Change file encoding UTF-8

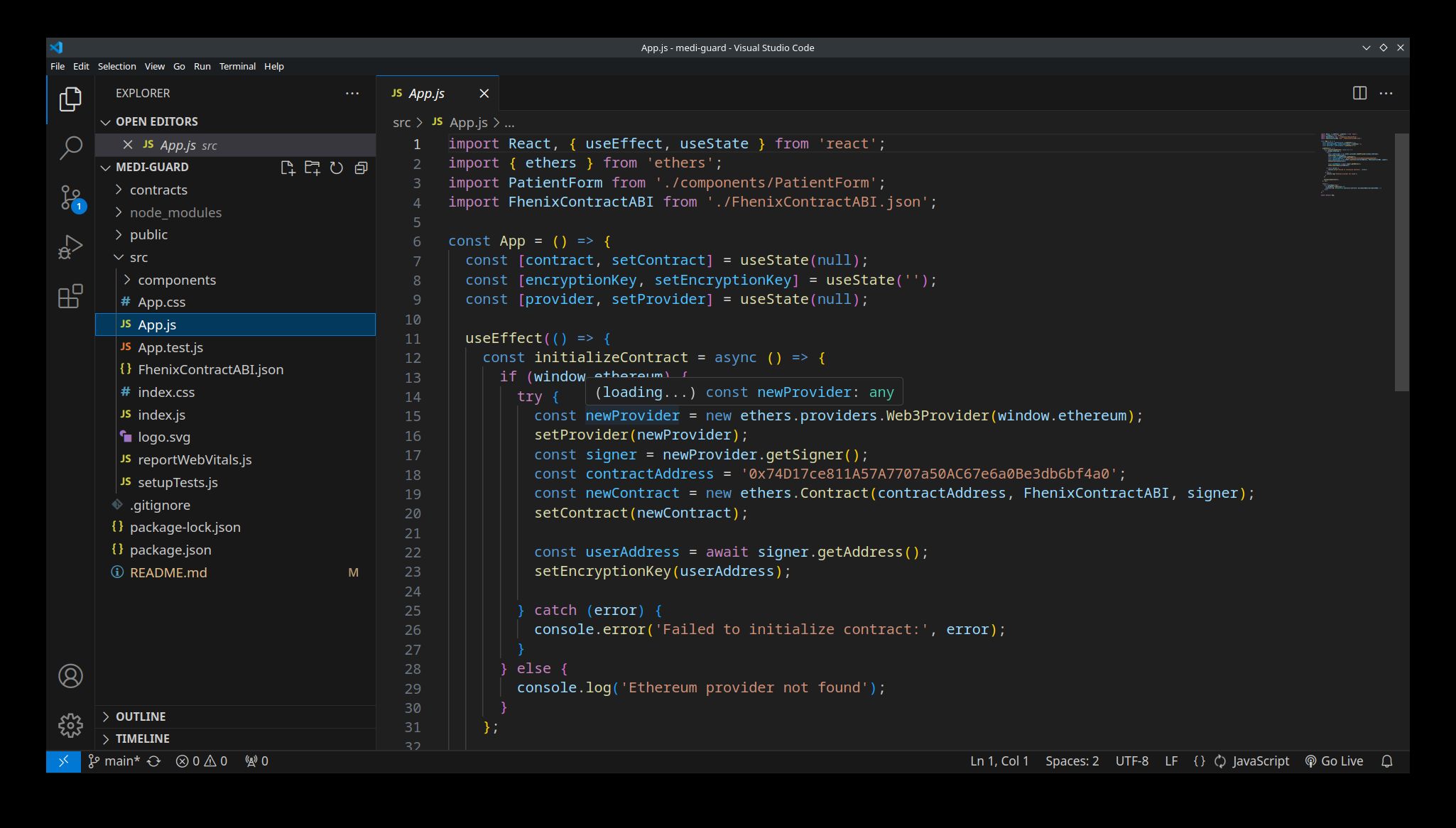click(x=1131, y=761)
